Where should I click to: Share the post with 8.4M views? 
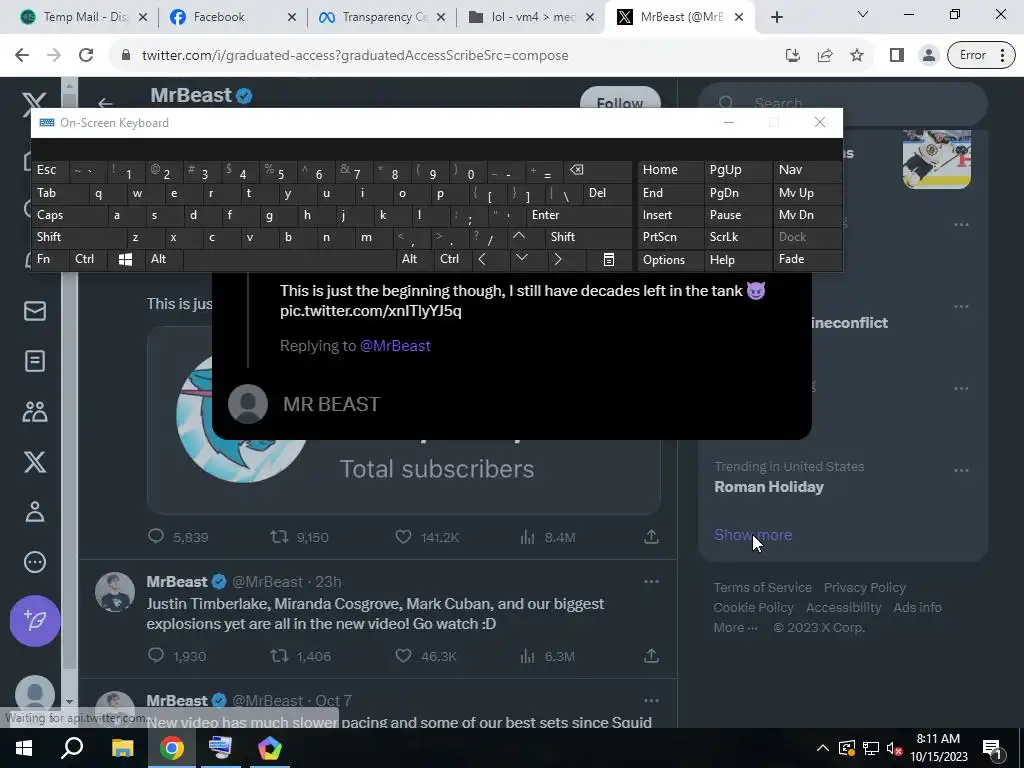point(651,537)
